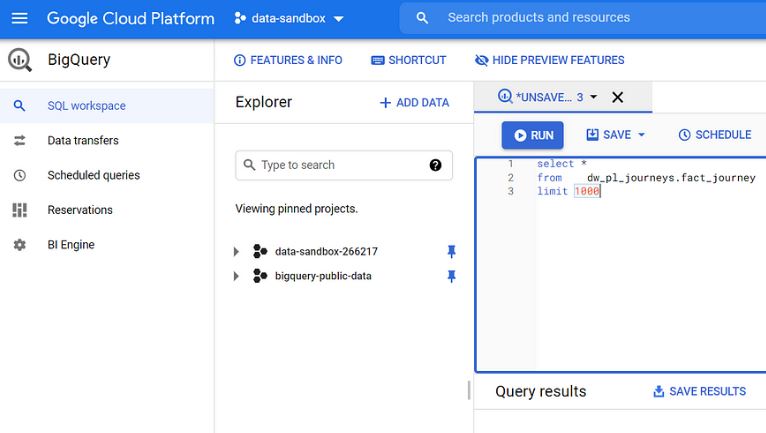Click SCHEDULE to schedule the query
The width and height of the screenshot is (766, 433).
715,135
